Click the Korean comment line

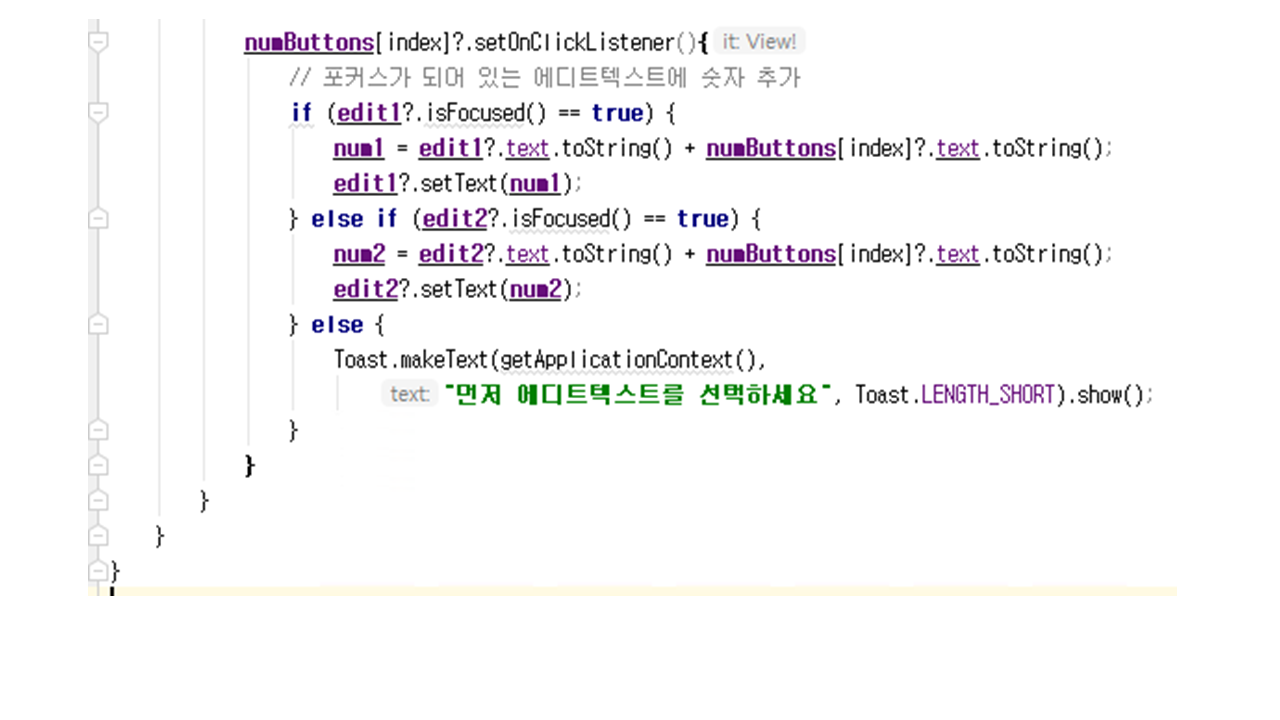[544, 78]
